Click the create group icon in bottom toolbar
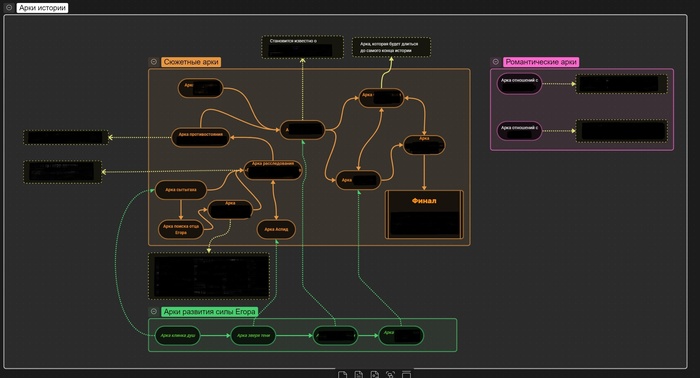 [x=406, y=374]
